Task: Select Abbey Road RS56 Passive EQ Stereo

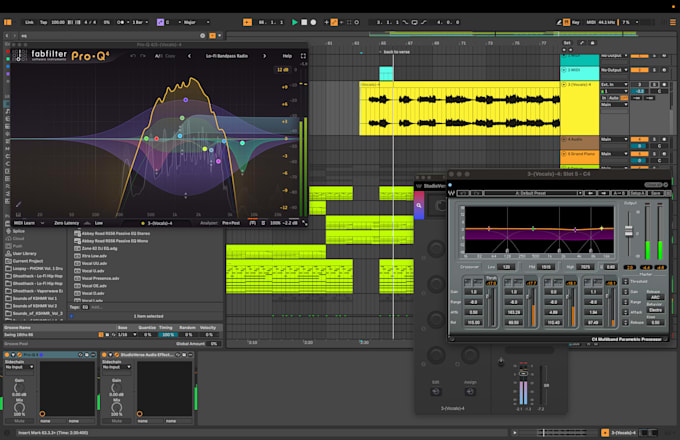Action: 115,233
